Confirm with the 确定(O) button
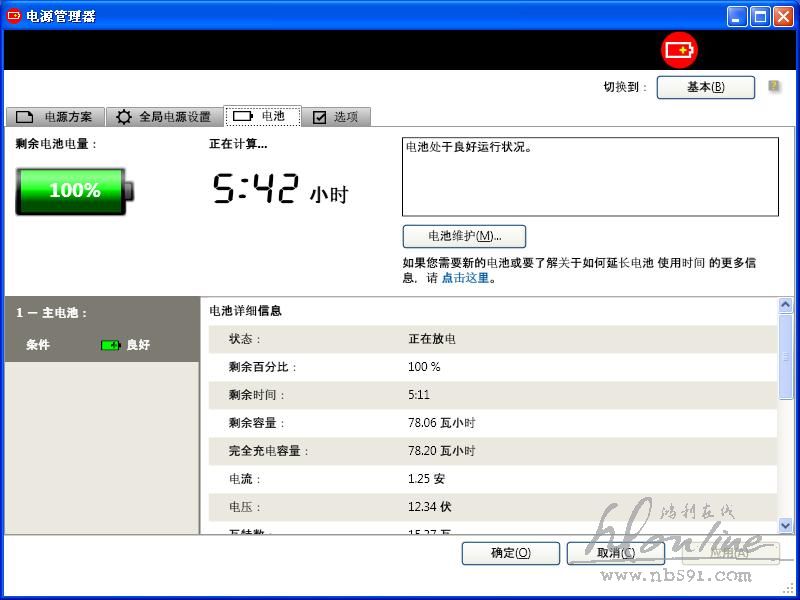 point(510,553)
